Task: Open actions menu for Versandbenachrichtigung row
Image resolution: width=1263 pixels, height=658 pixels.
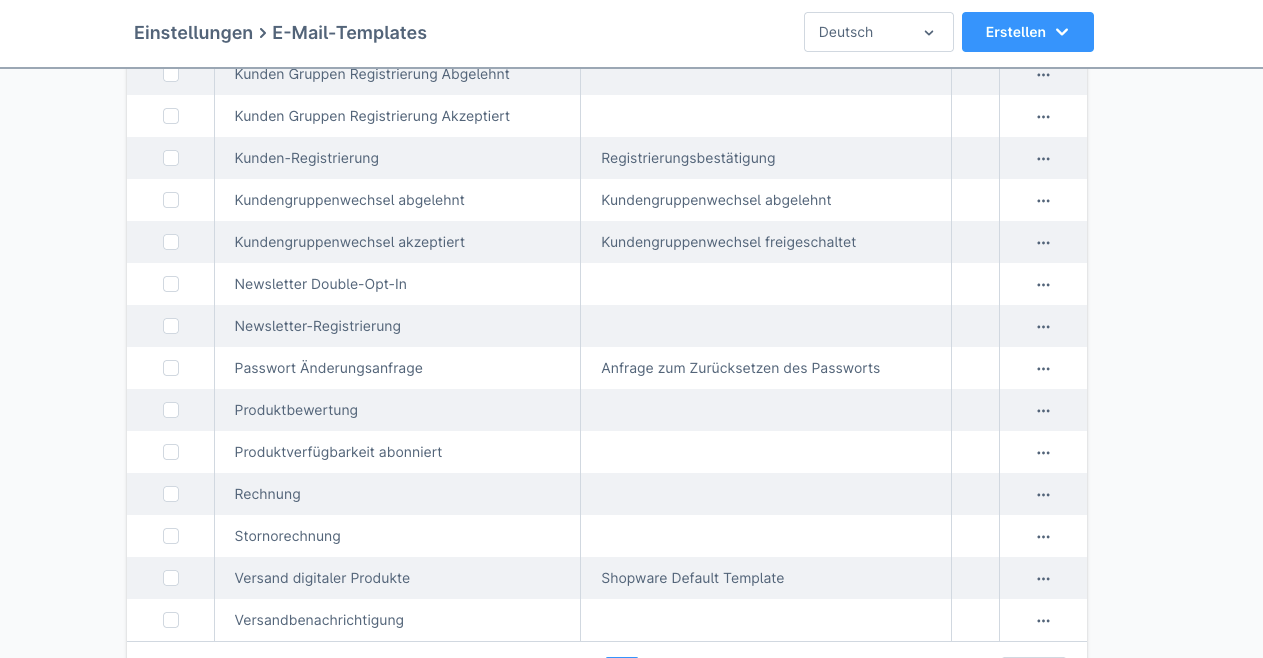Action: [1043, 620]
